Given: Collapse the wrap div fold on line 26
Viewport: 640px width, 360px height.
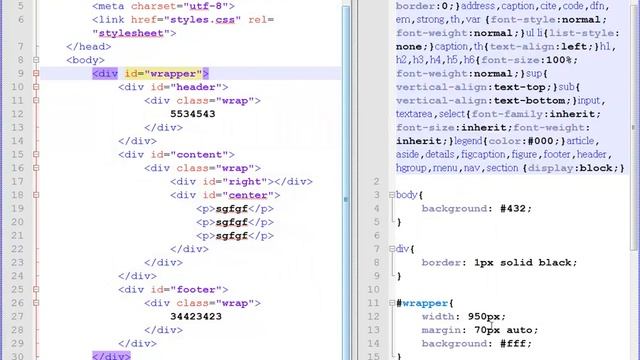Looking at the screenshot, I should tap(36, 303).
